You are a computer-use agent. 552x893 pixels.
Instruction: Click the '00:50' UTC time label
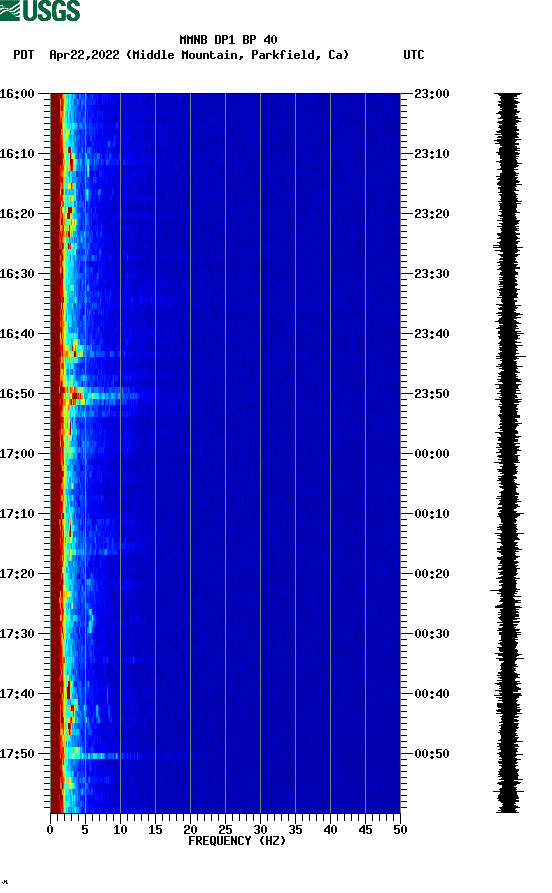coord(432,753)
